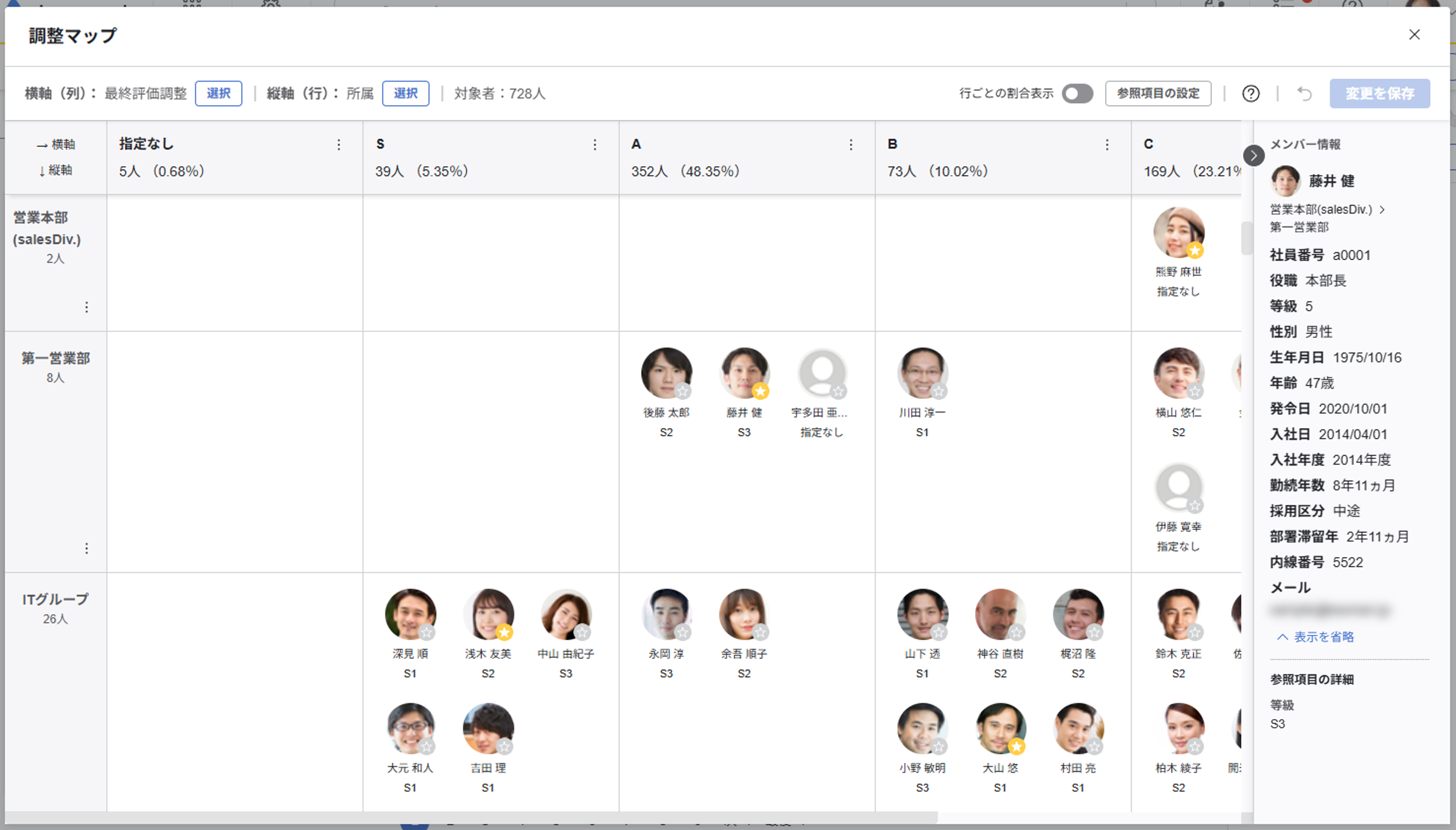Click 選択 button for 横軸 axis
Image resolution: width=1456 pixels, height=830 pixels.
pos(218,94)
